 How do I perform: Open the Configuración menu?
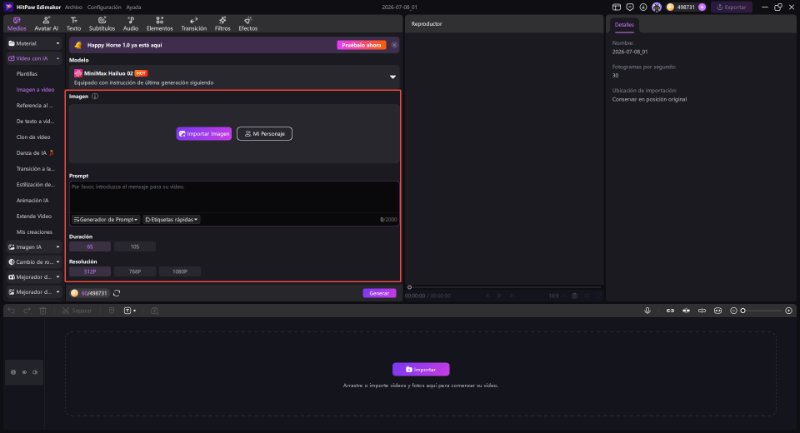point(104,7)
